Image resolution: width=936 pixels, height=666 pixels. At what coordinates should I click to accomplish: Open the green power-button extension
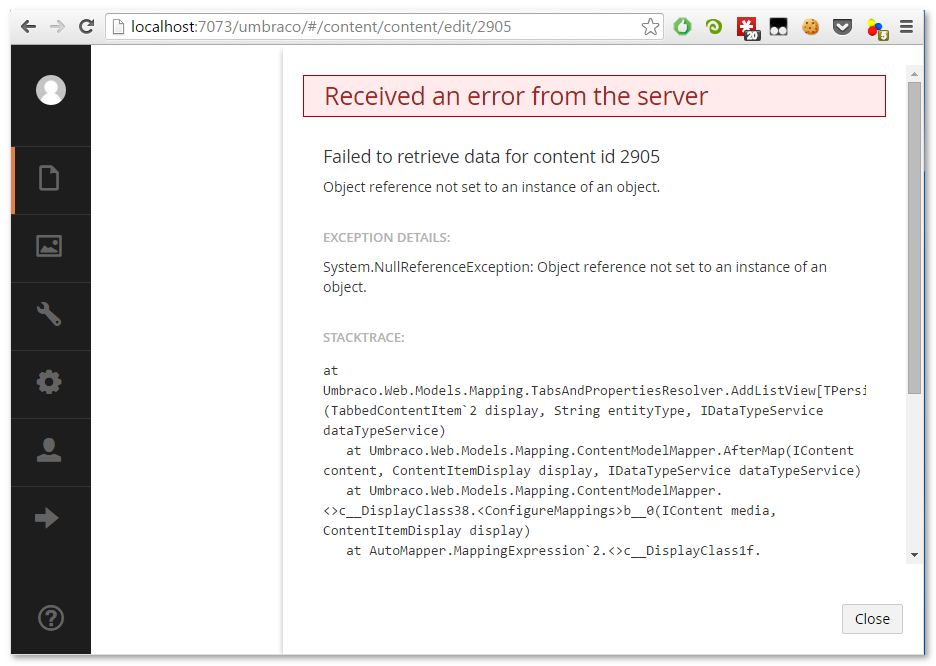tap(682, 27)
